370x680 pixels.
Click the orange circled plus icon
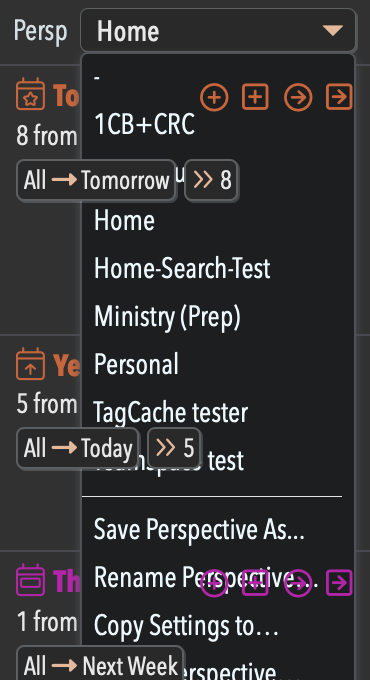pyautogui.click(x=214, y=97)
